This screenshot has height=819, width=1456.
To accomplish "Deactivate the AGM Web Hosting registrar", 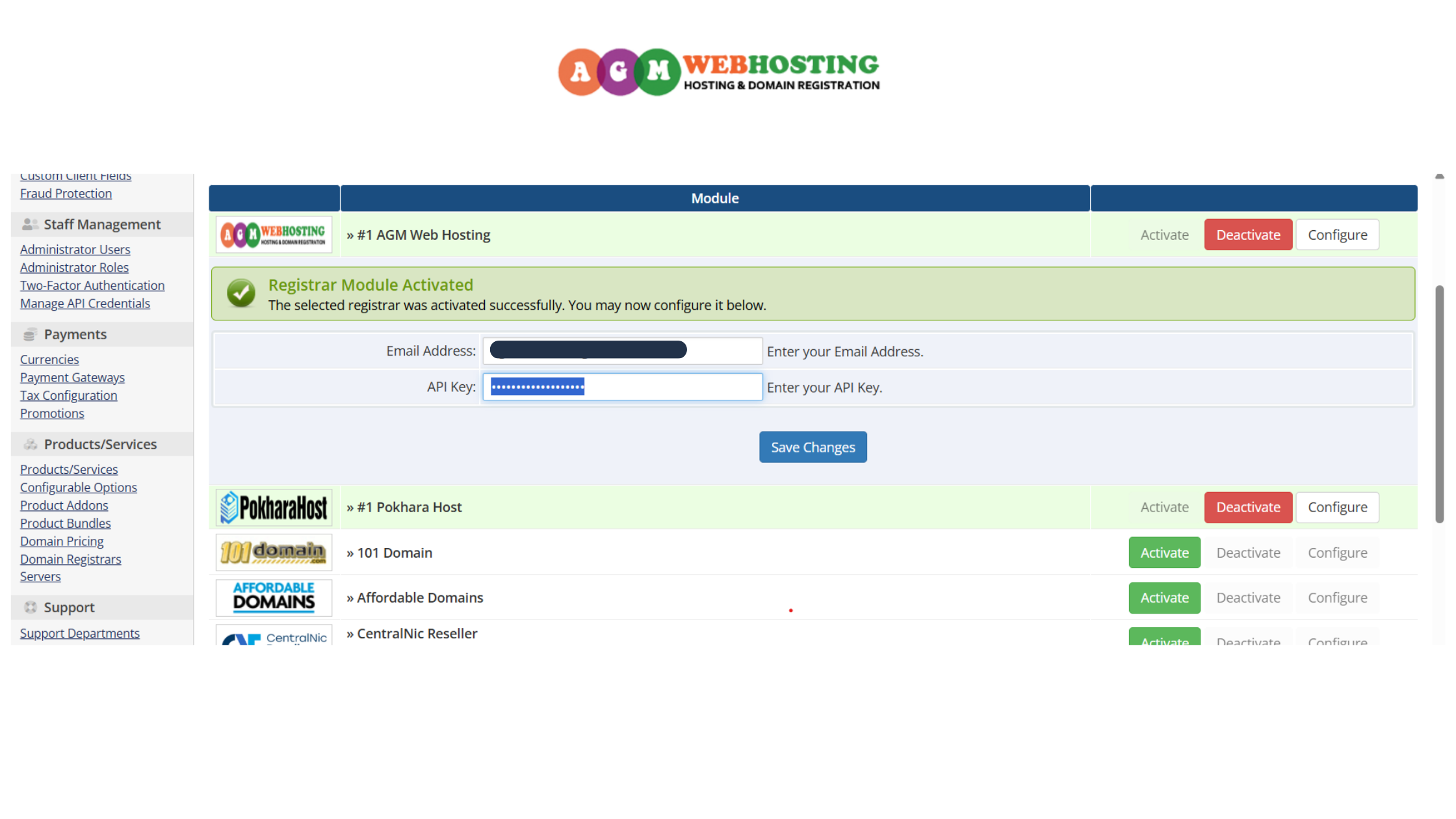I will pyautogui.click(x=1247, y=235).
